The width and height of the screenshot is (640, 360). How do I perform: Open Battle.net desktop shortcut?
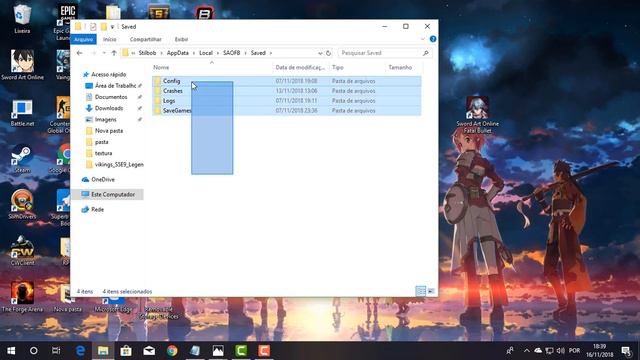click(22, 113)
